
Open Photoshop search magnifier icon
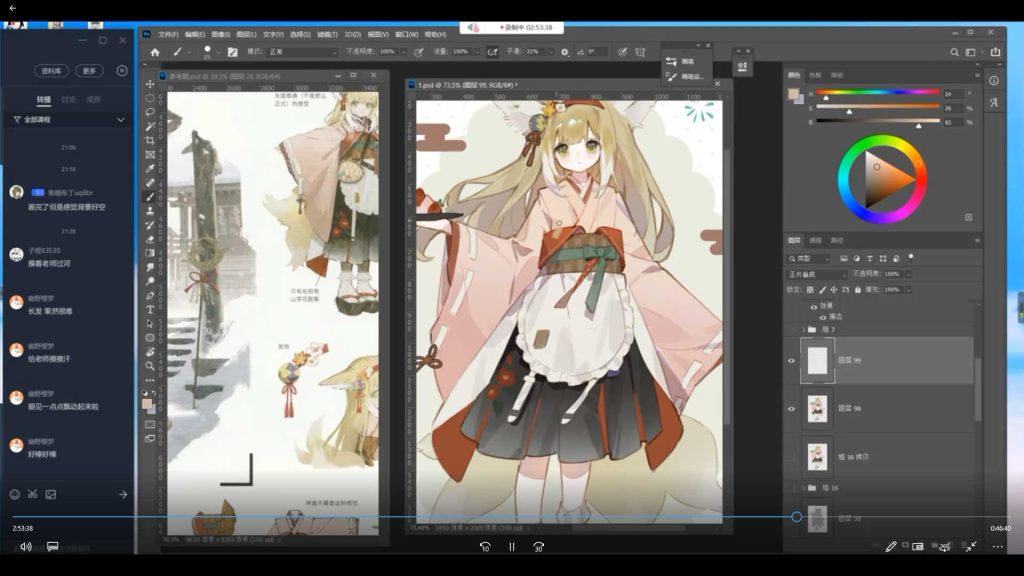pos(954,52)
